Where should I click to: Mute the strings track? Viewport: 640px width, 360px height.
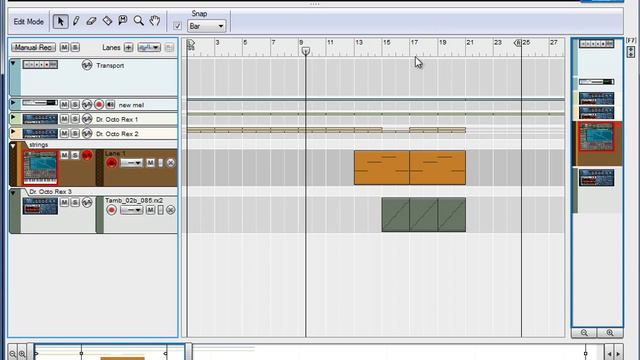(x=64, y=155)
